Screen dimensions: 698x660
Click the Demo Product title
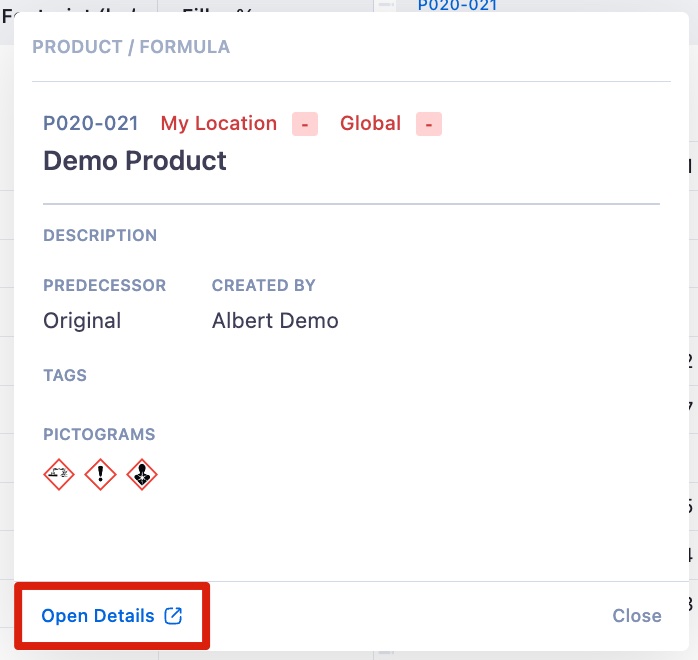tap(135, 161)
